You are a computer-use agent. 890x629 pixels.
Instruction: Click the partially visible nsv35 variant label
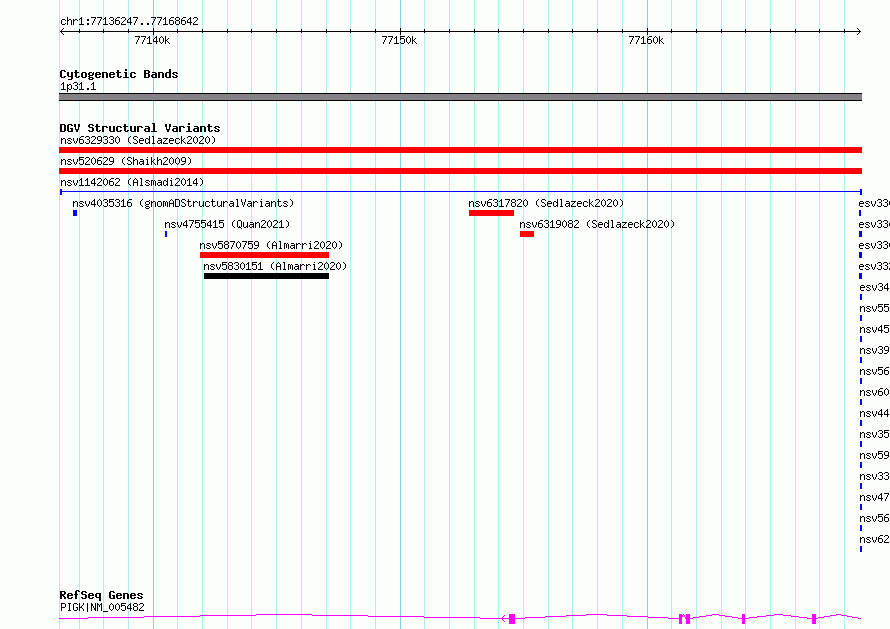pos(874,434)
